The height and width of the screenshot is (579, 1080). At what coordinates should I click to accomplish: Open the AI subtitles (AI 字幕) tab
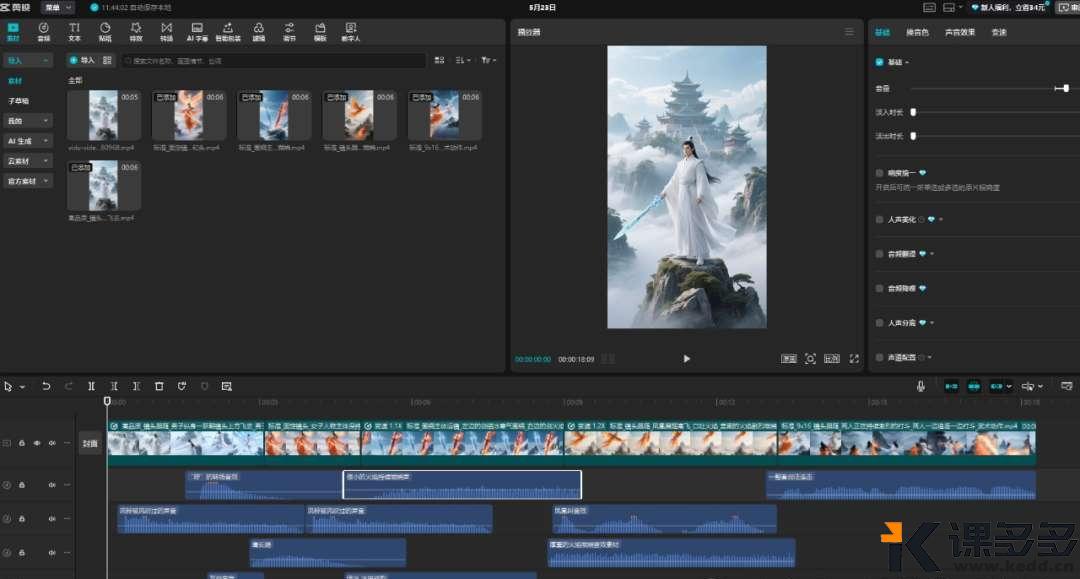tap(197, 32)
